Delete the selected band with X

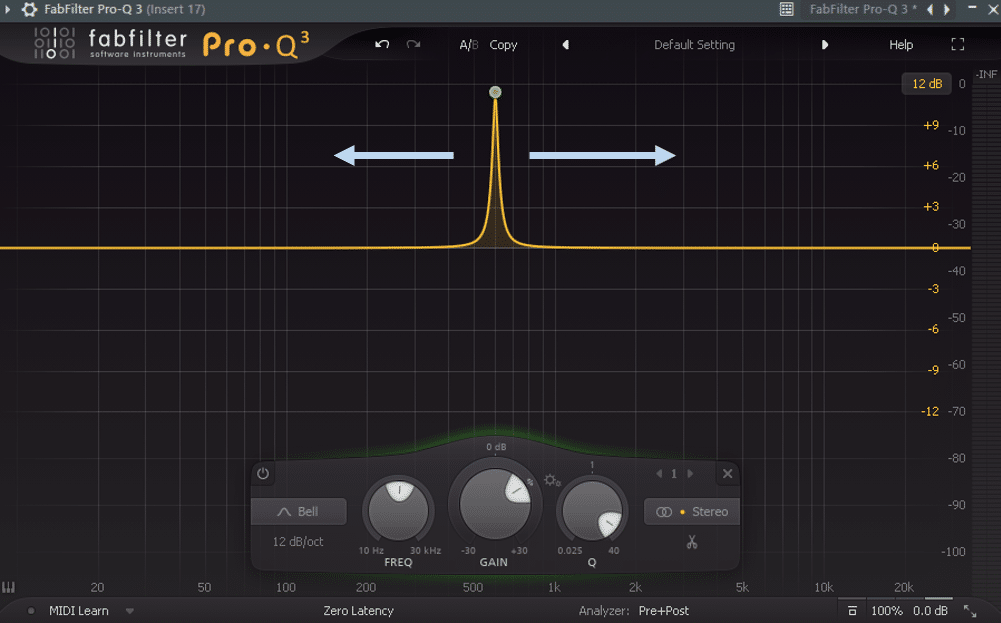[x=727, y=474]
